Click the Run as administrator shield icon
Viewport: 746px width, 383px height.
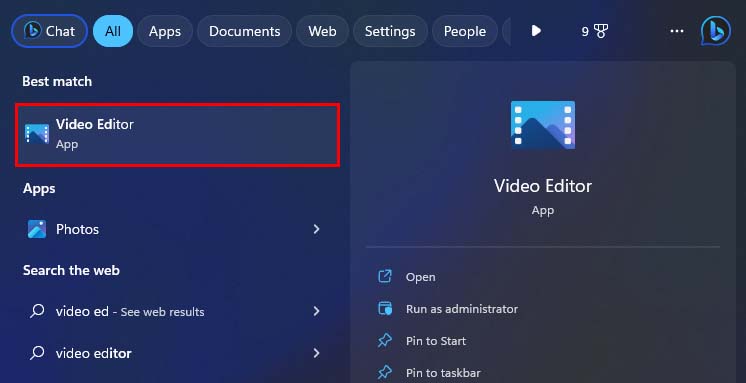[x=385, y=308]
